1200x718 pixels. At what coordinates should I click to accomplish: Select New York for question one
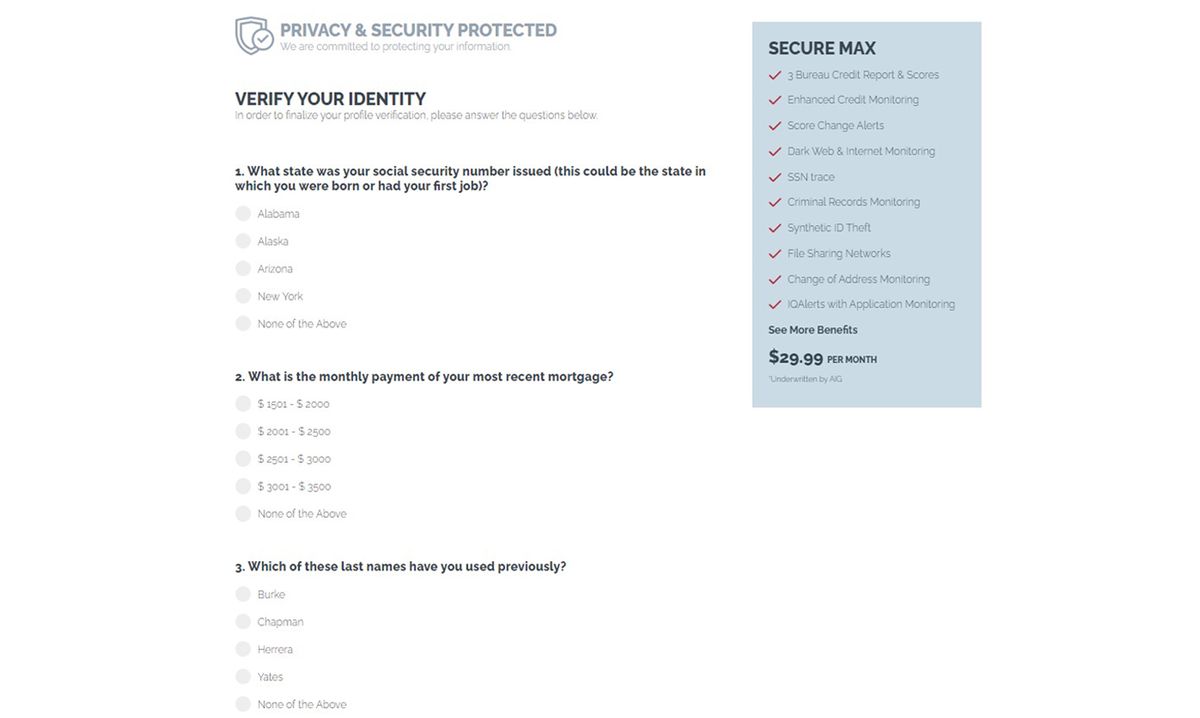click(243, 296)
